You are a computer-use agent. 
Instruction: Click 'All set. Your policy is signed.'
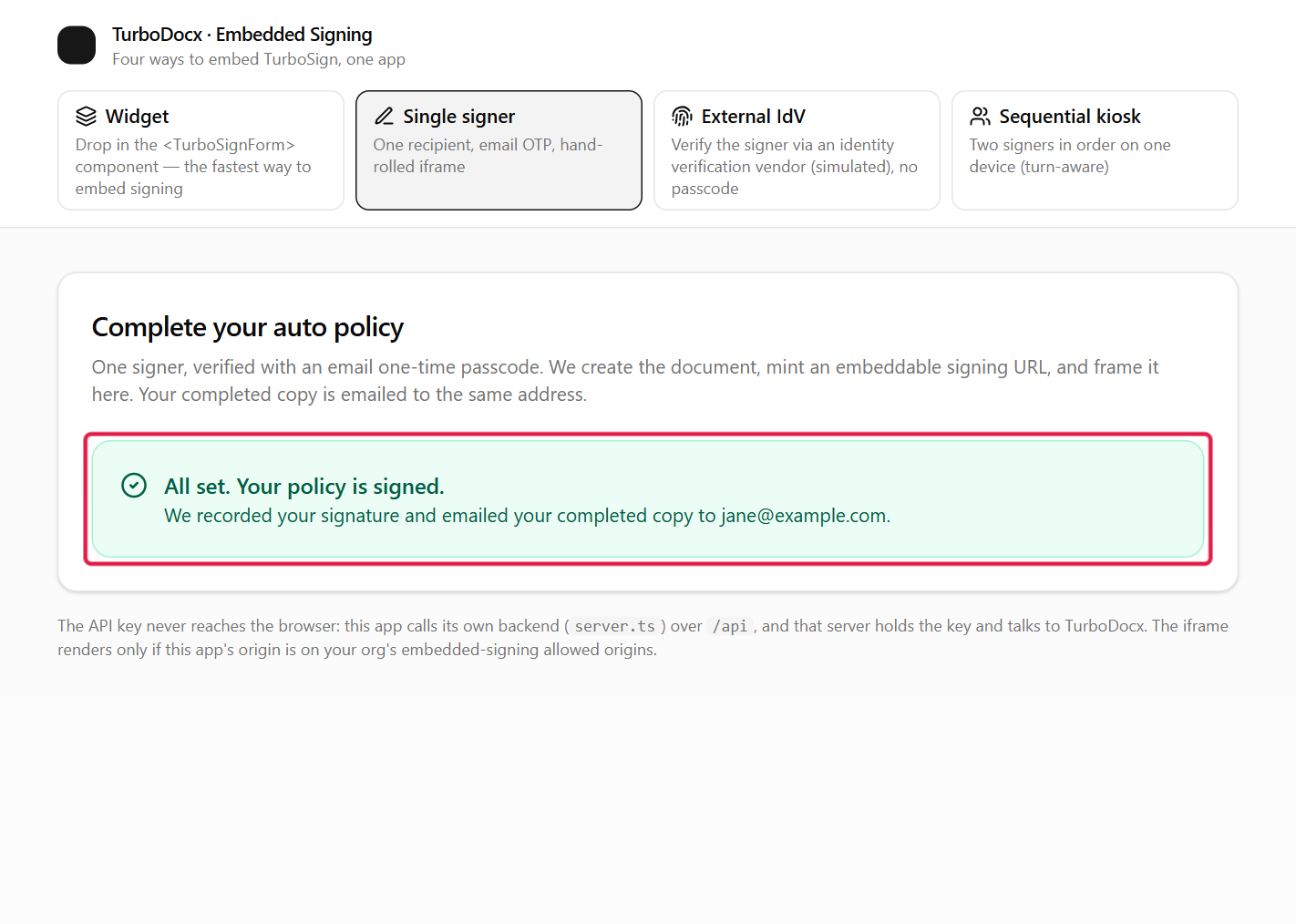tap(304, 487)
